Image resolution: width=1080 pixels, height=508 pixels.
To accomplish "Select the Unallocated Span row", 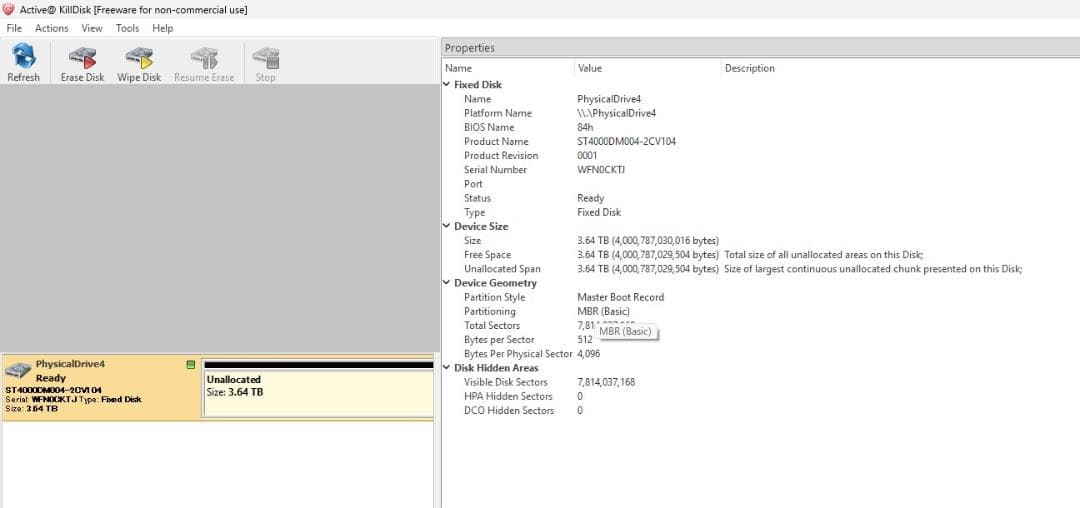I will coord(760,268).
